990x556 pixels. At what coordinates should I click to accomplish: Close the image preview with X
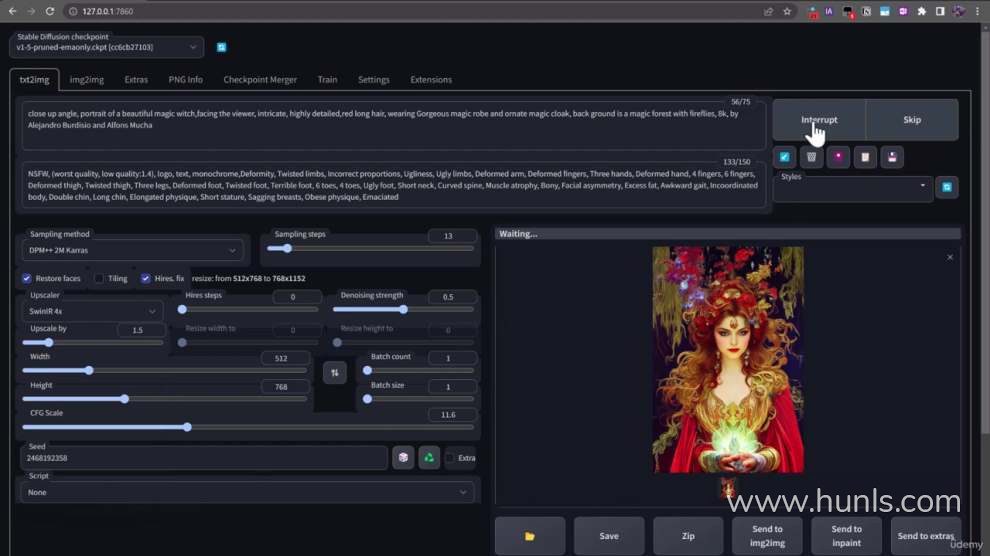[950, 257]
